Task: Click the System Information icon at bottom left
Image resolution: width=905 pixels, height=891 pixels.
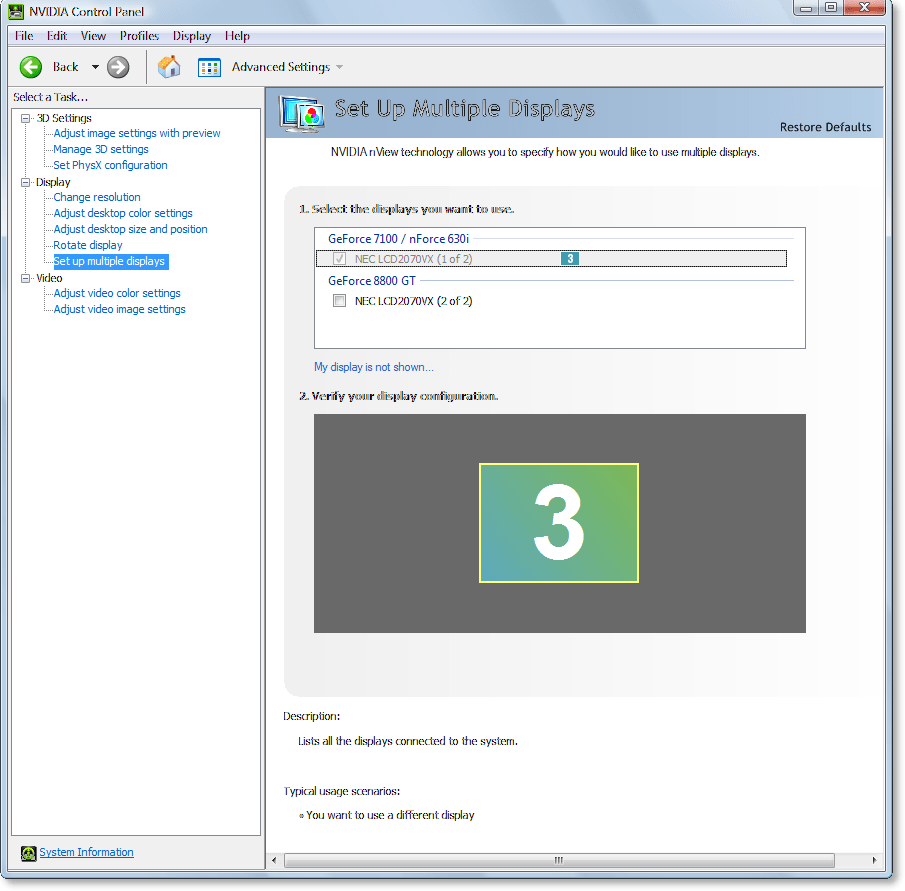Action: pyautogui.click(x=28, y=852)
